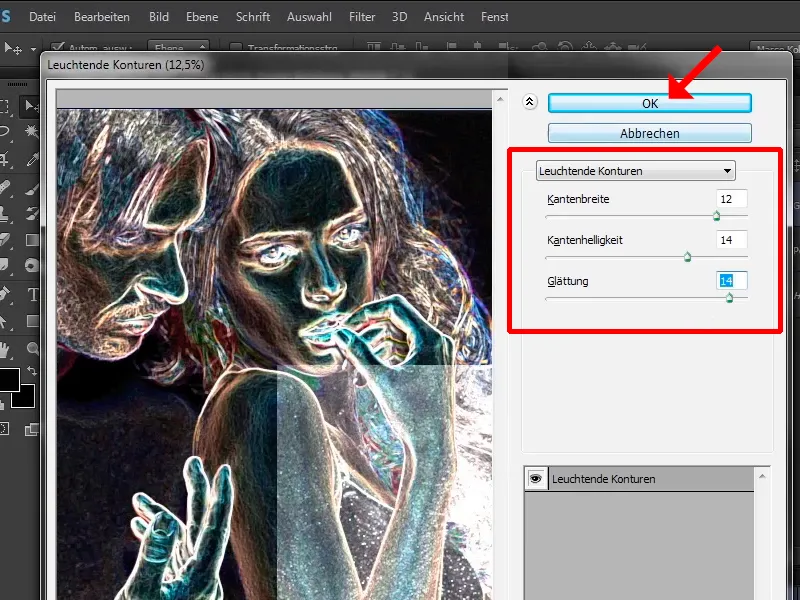Click effect layer list scroll-up arrow
Screen dimensions: 800x600
(762, 476)
